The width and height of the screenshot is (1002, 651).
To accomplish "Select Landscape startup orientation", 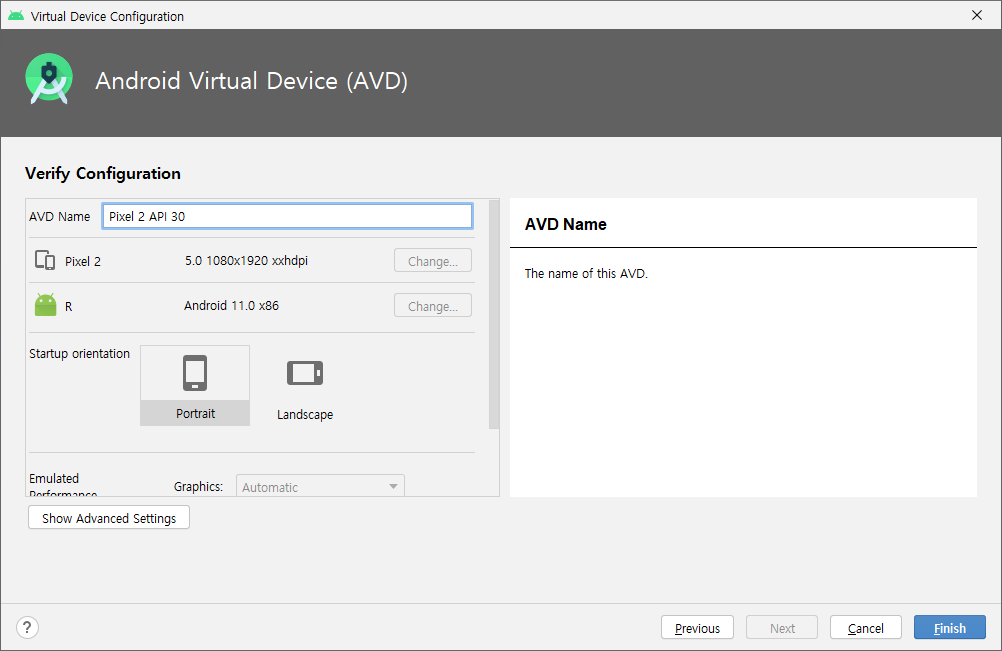I will tap(305, 385).
